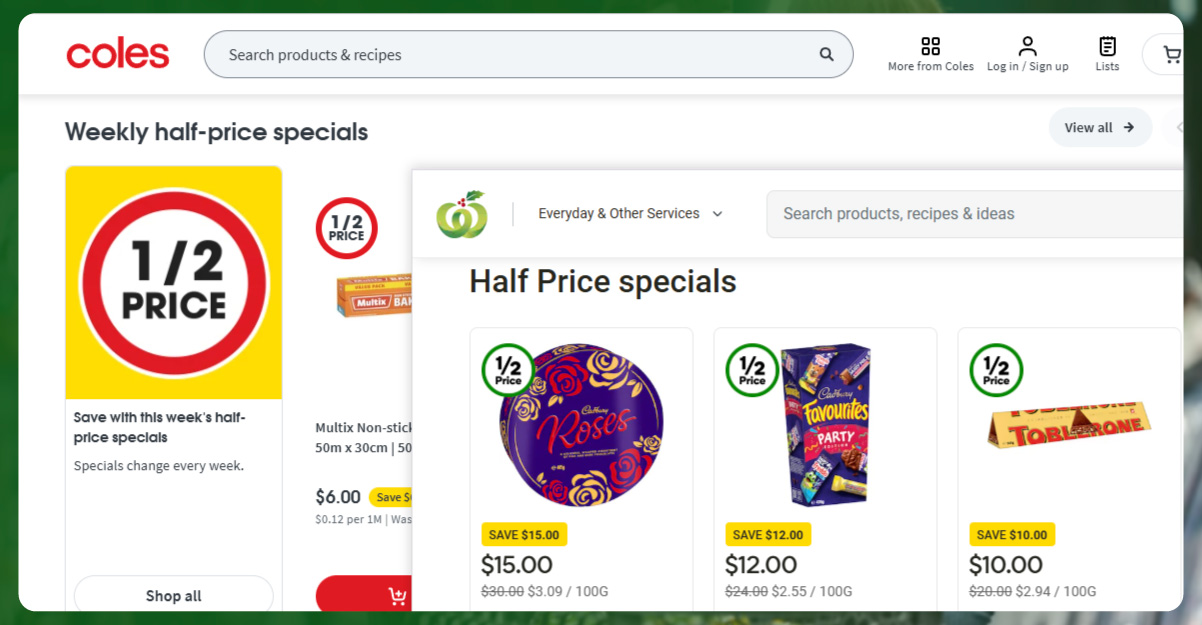1202x625 pixels.
Task: Open More from Coles grid icon
Action: click(930, 47)
